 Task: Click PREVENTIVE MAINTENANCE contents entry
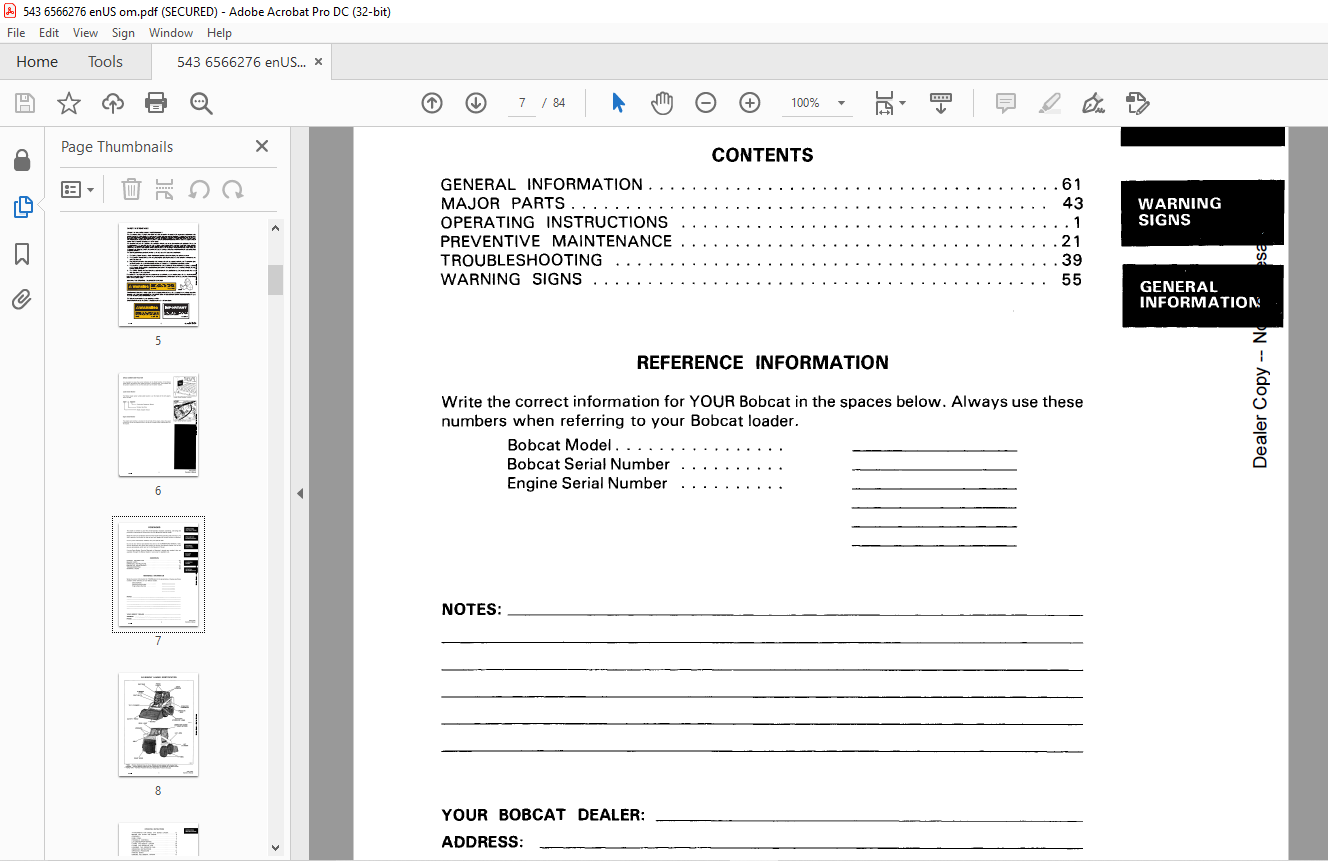point(761,241)
